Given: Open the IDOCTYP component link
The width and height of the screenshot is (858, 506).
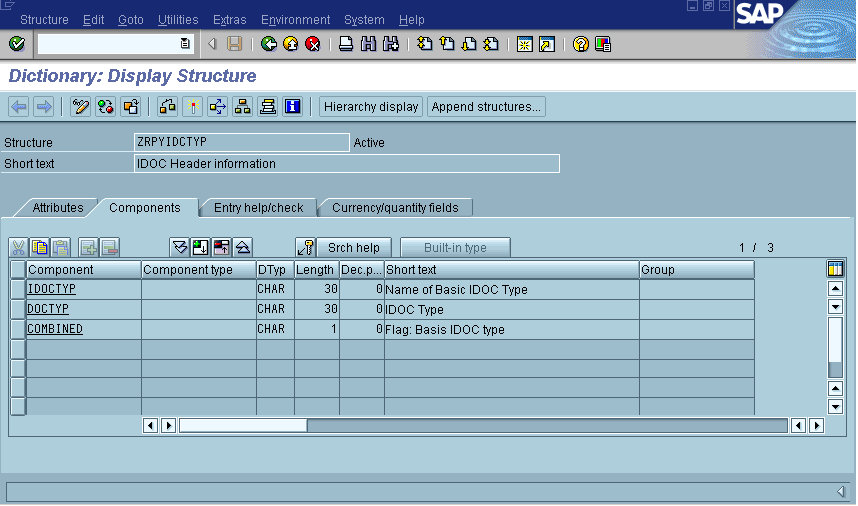Looking at the screenshot, I should pos(51,289).
